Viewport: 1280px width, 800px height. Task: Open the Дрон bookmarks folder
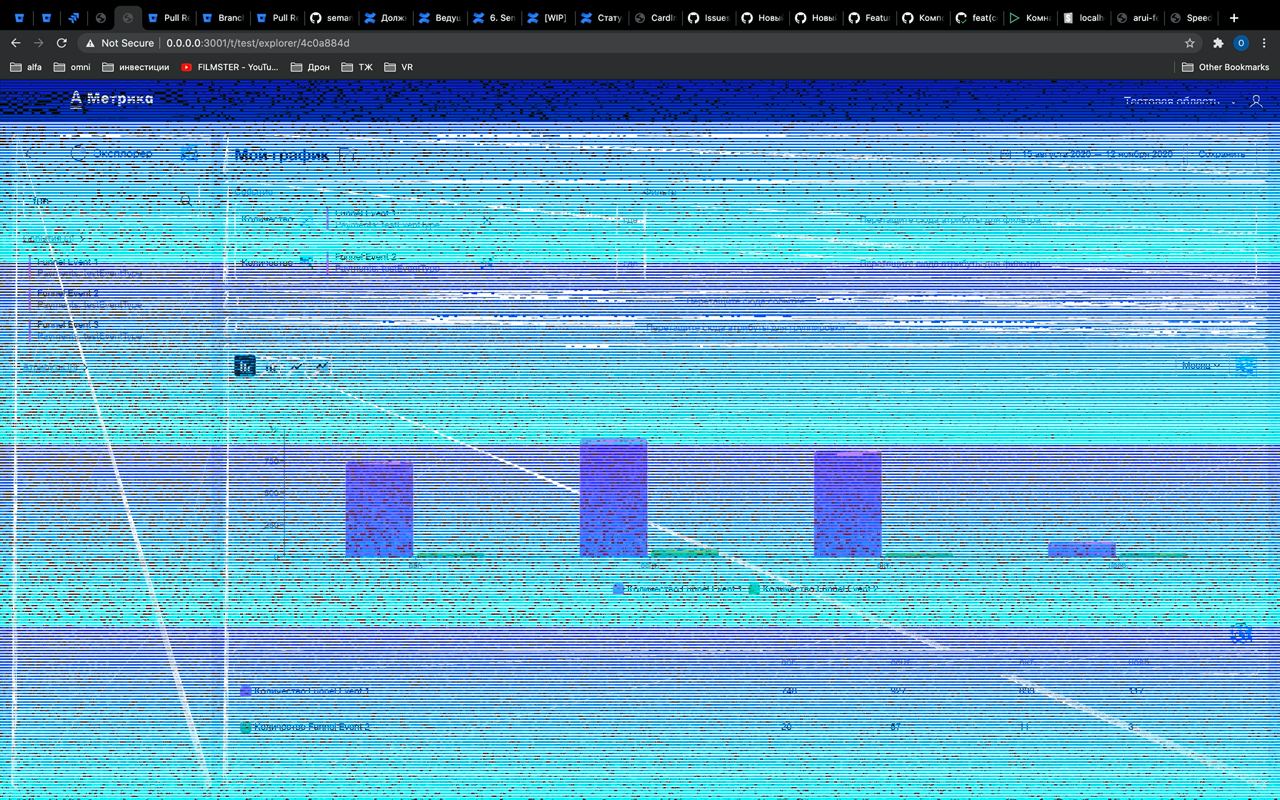pos(310,67)
